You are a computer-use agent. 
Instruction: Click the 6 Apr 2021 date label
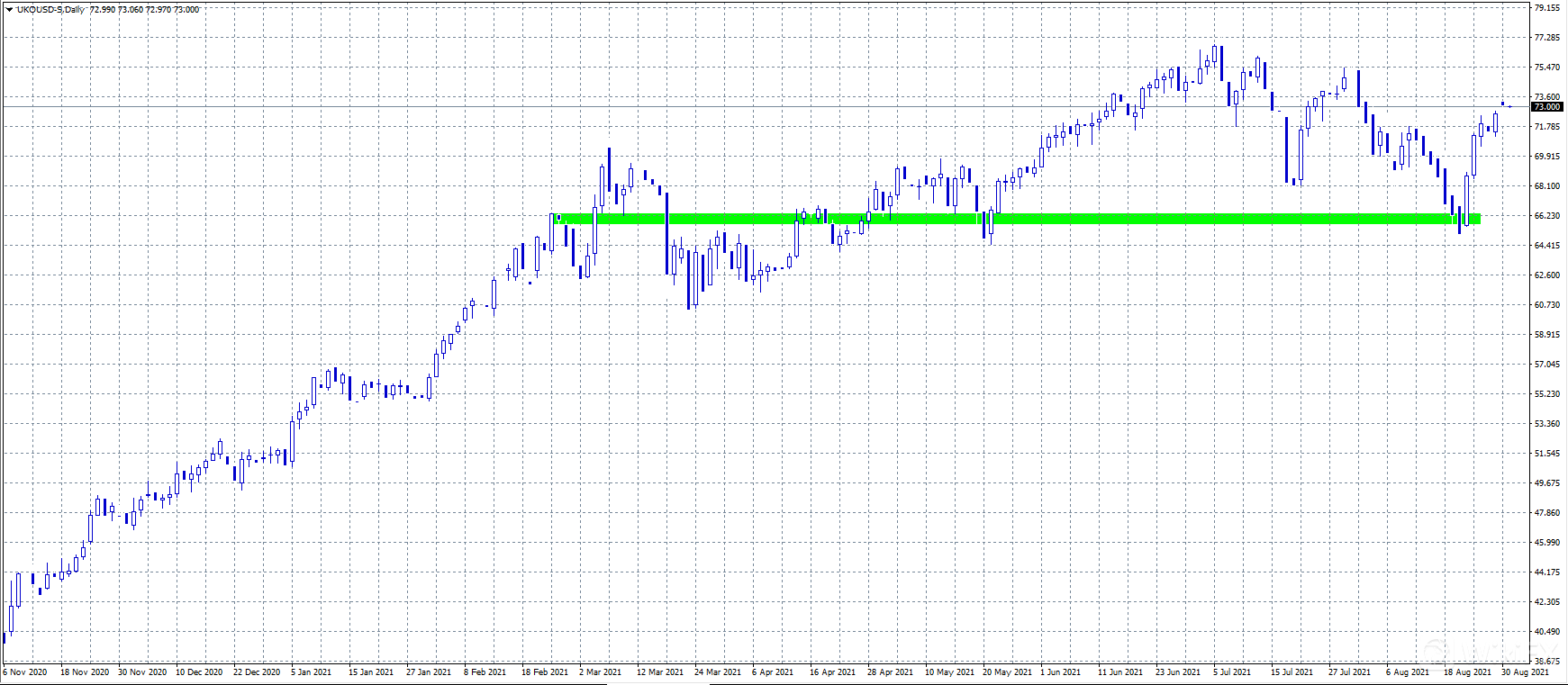(773, 672)
